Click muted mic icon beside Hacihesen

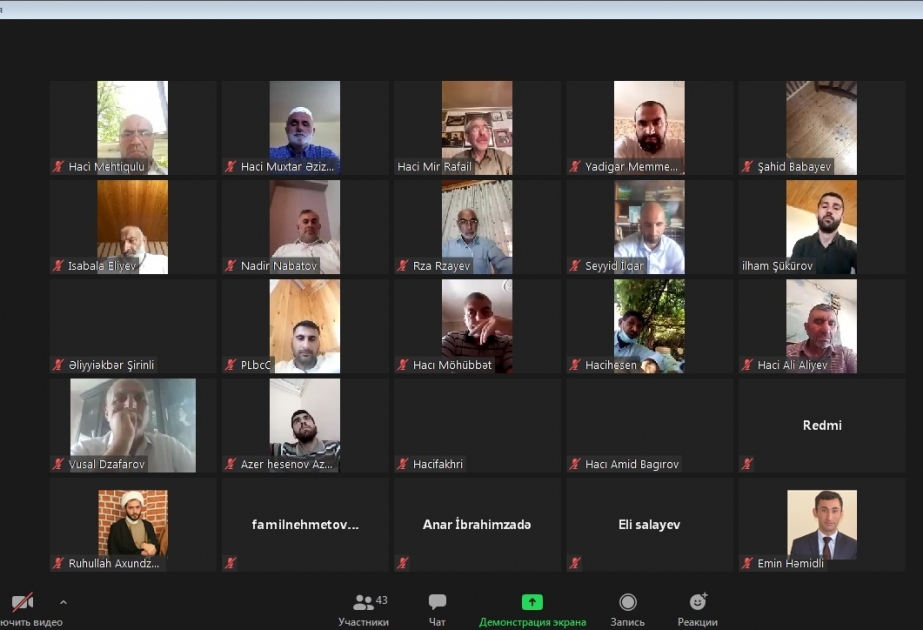coord(575,365)
